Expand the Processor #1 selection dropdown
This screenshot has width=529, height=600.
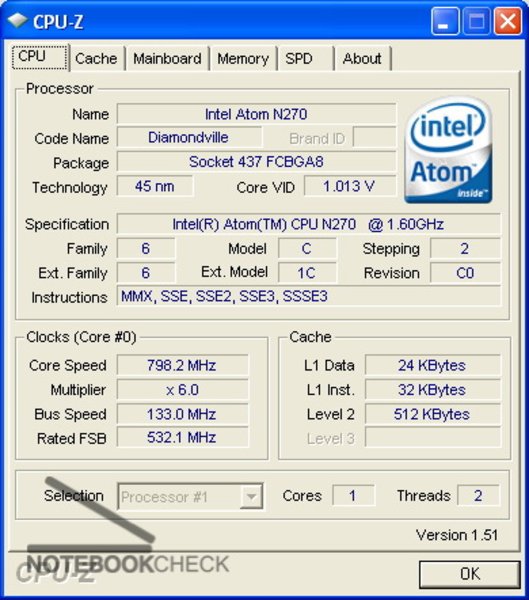[190, 497]
